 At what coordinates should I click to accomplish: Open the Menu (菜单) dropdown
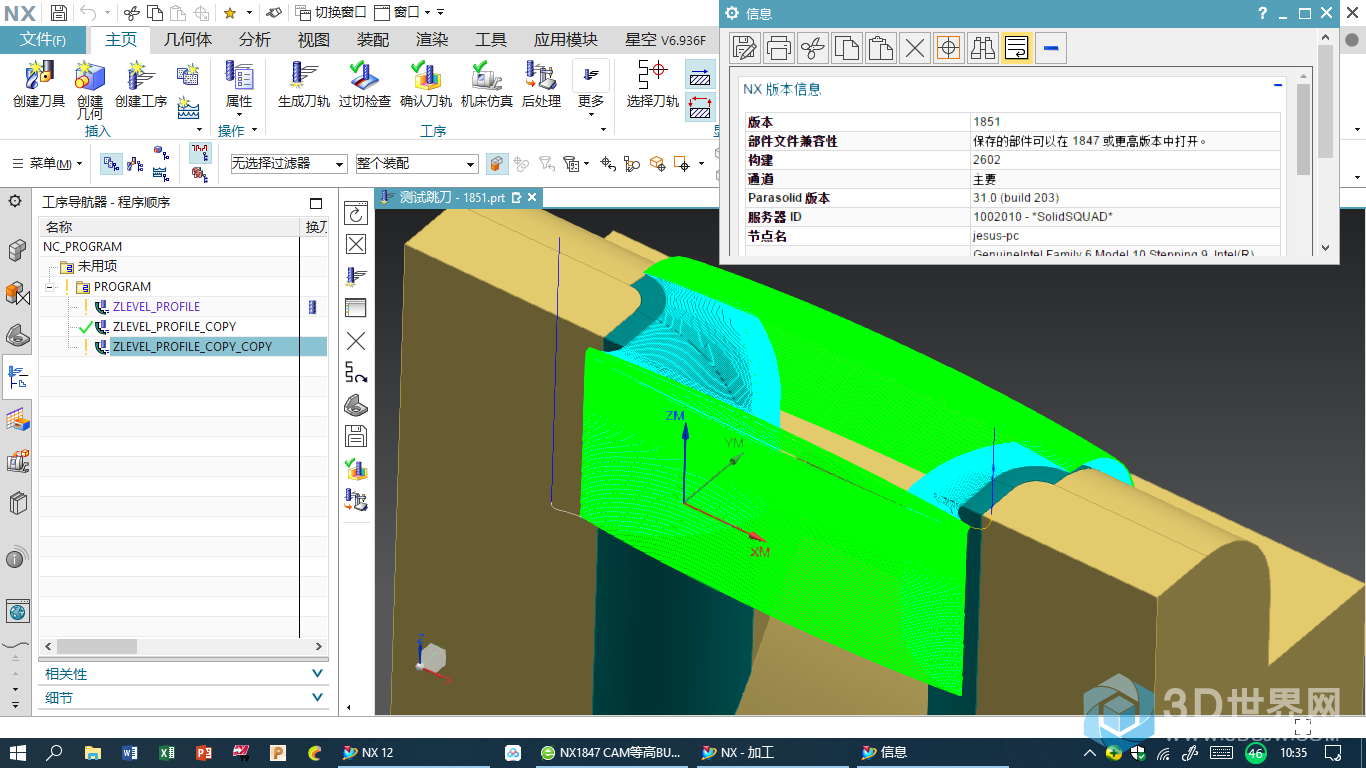coord(46,163)
